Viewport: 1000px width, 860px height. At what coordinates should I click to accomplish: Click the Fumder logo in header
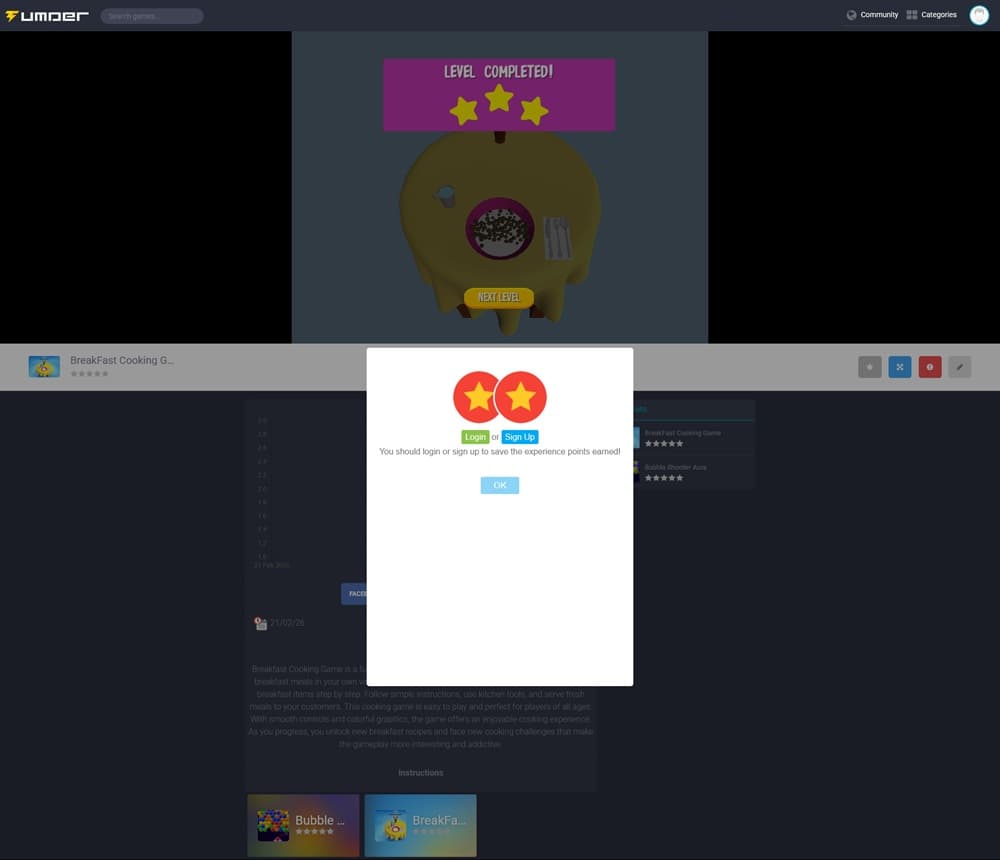(47, 16)
